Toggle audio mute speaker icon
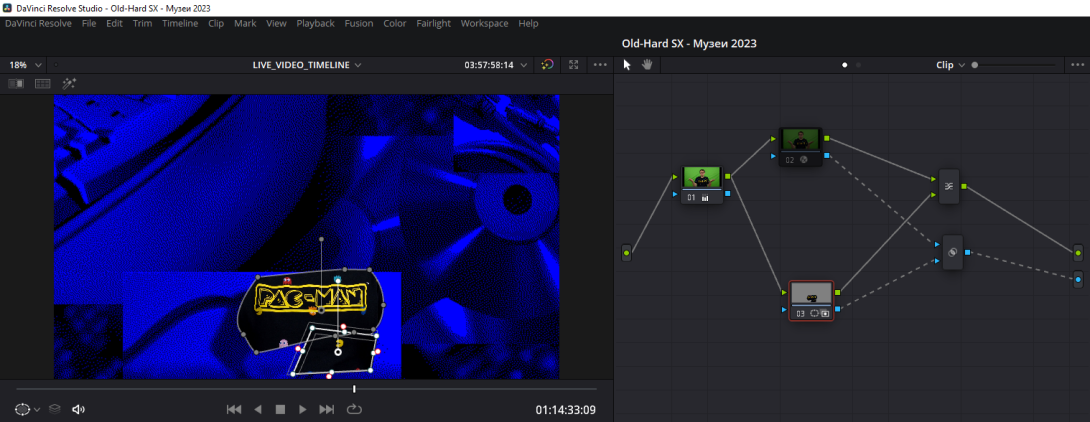 click(x=79, y=409)
